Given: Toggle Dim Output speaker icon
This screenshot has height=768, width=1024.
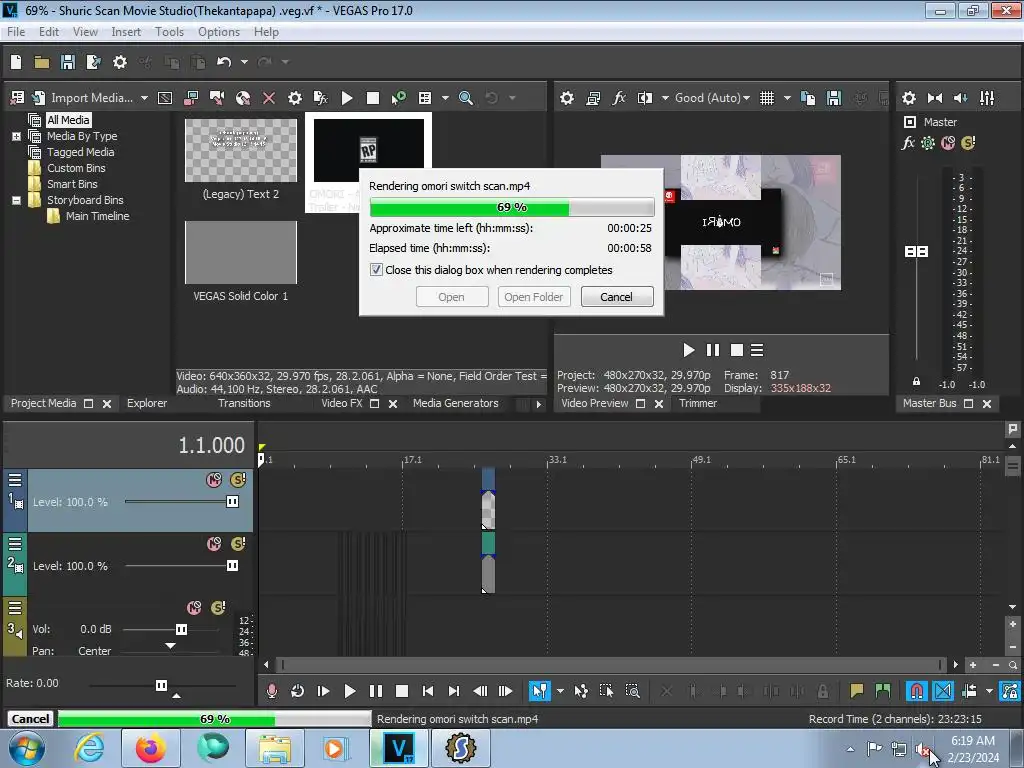Looking at the screenshot, I should pos(961,98).
